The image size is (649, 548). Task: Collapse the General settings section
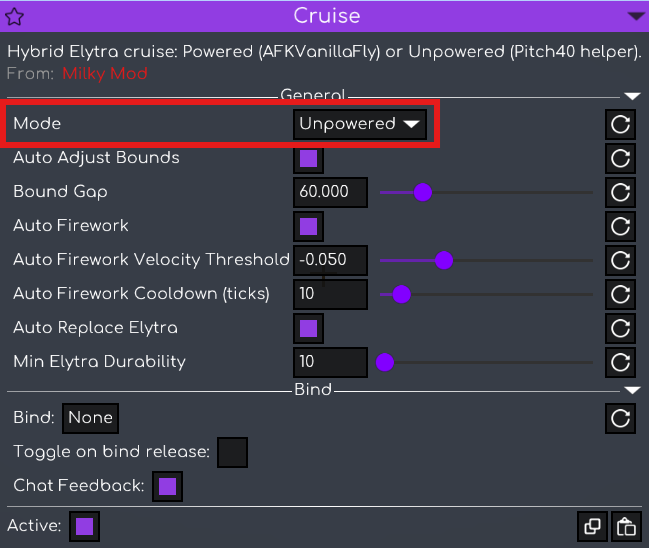(632, 96)
